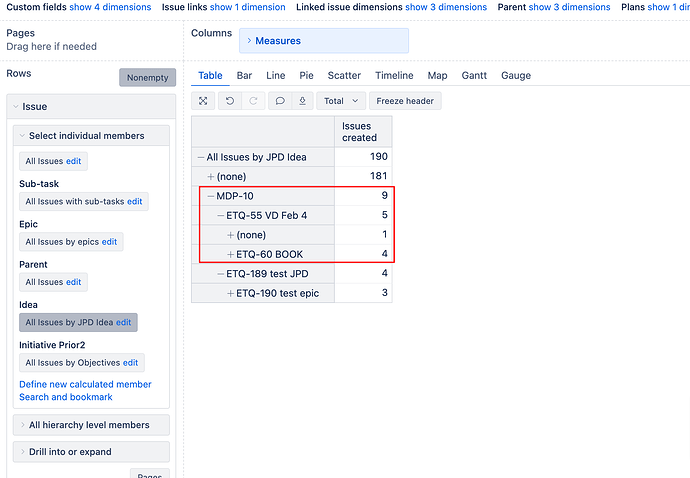
Task: Edit All Issues under Parent hierarchy
Action: [73, 282]
